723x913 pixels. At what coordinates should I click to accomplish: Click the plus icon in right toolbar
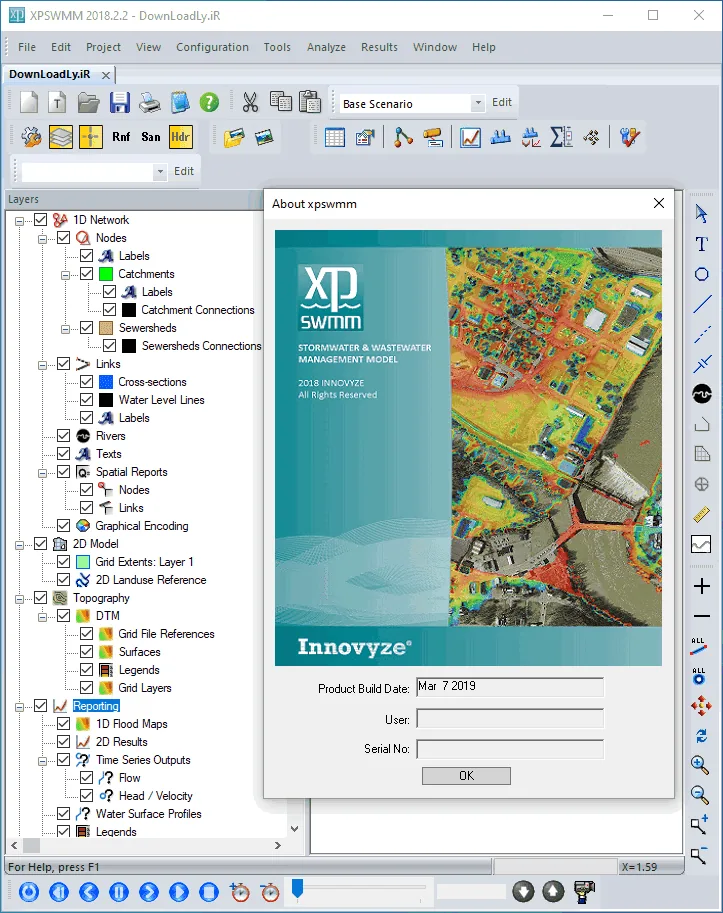702,586
